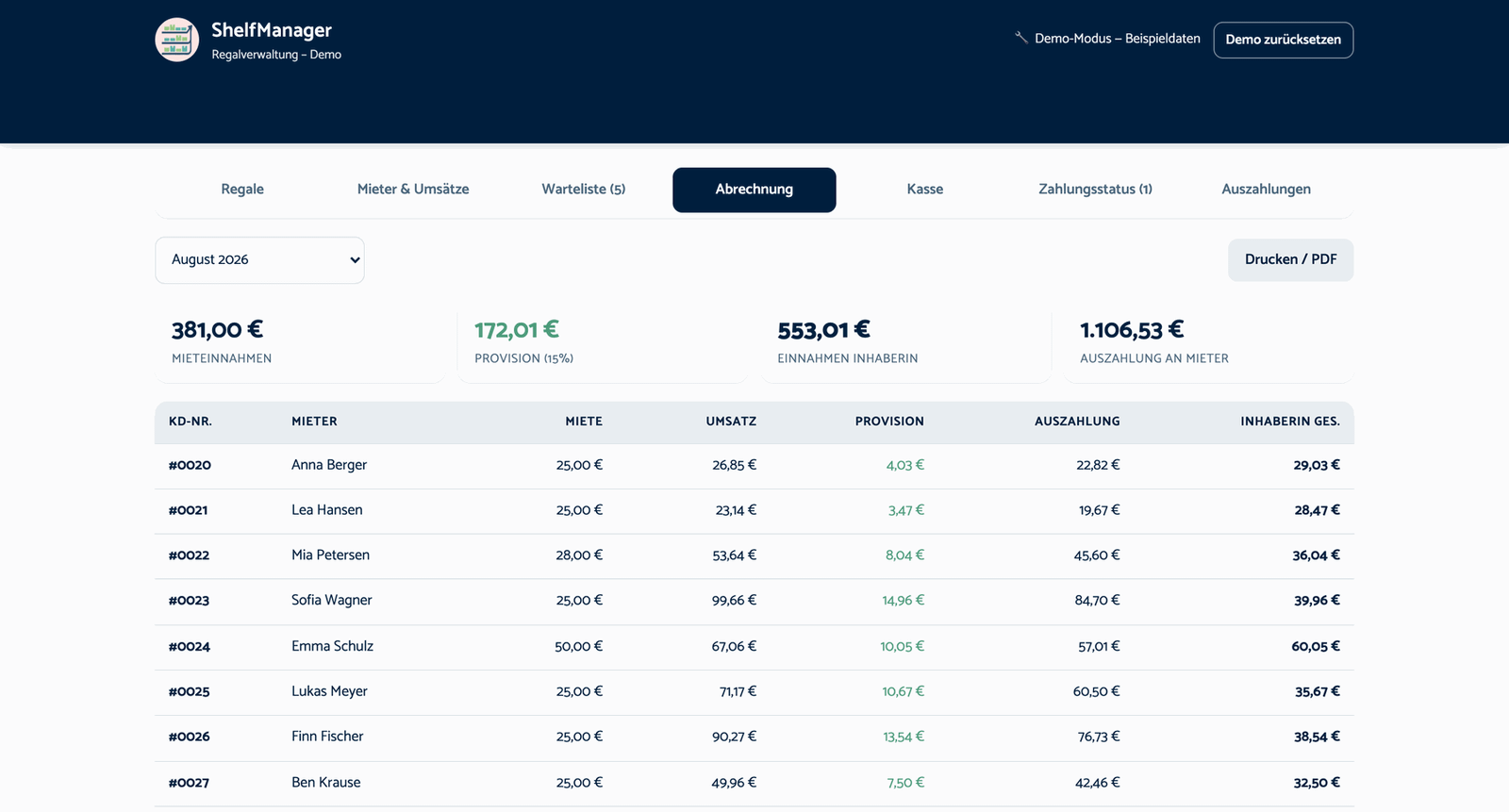Click Anna Berger's total 29,03 €

[x=1317, y=465]
